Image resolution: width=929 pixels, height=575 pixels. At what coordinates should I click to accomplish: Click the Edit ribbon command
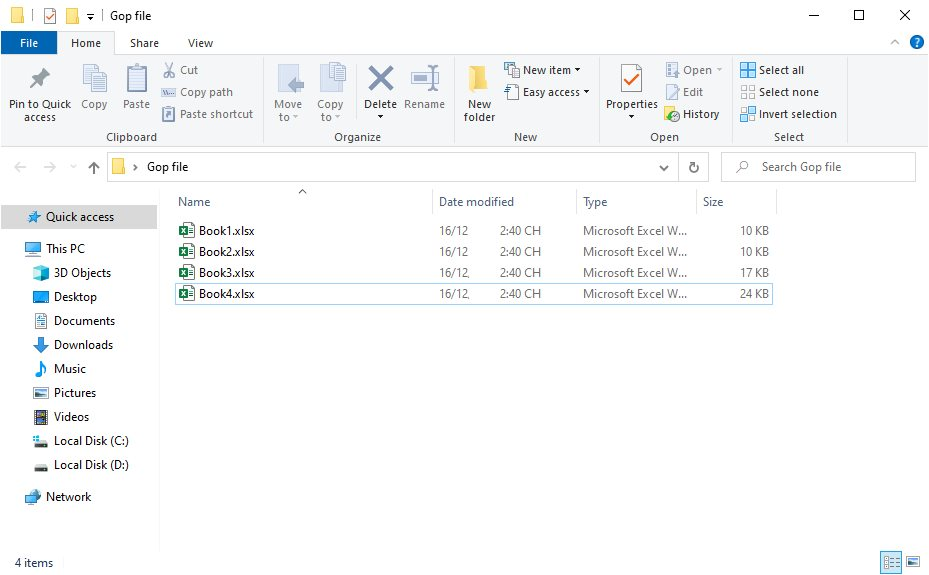click(x=684, y=92)
